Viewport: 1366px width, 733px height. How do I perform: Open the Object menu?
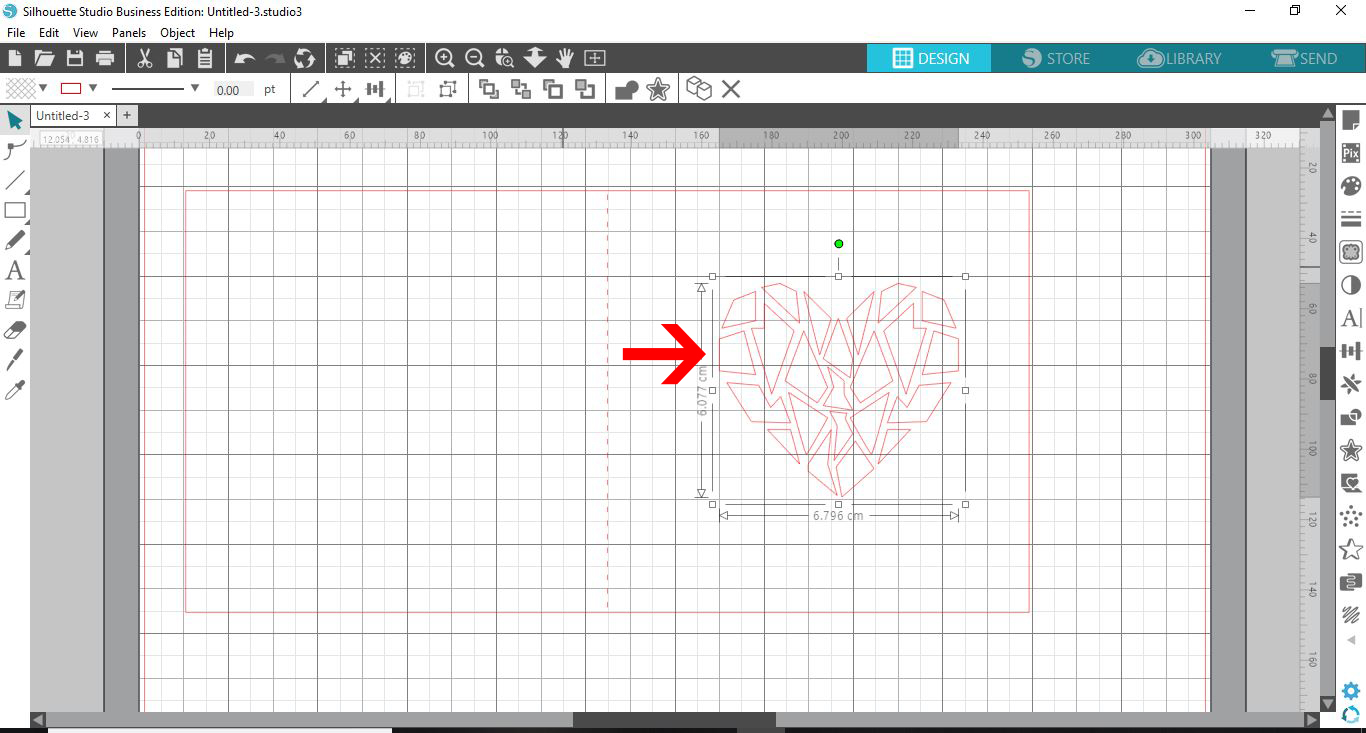[x=178, y=33]
